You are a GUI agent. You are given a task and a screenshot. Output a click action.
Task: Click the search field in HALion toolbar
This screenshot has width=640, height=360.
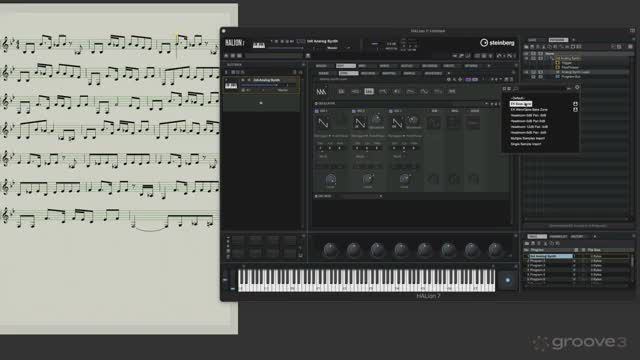point(273,56)
